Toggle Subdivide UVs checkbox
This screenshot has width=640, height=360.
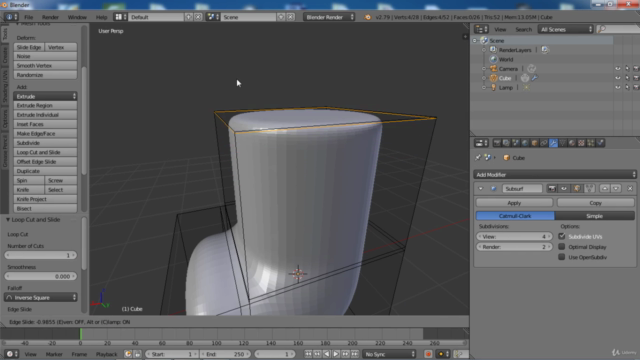[x=562, y=236]
